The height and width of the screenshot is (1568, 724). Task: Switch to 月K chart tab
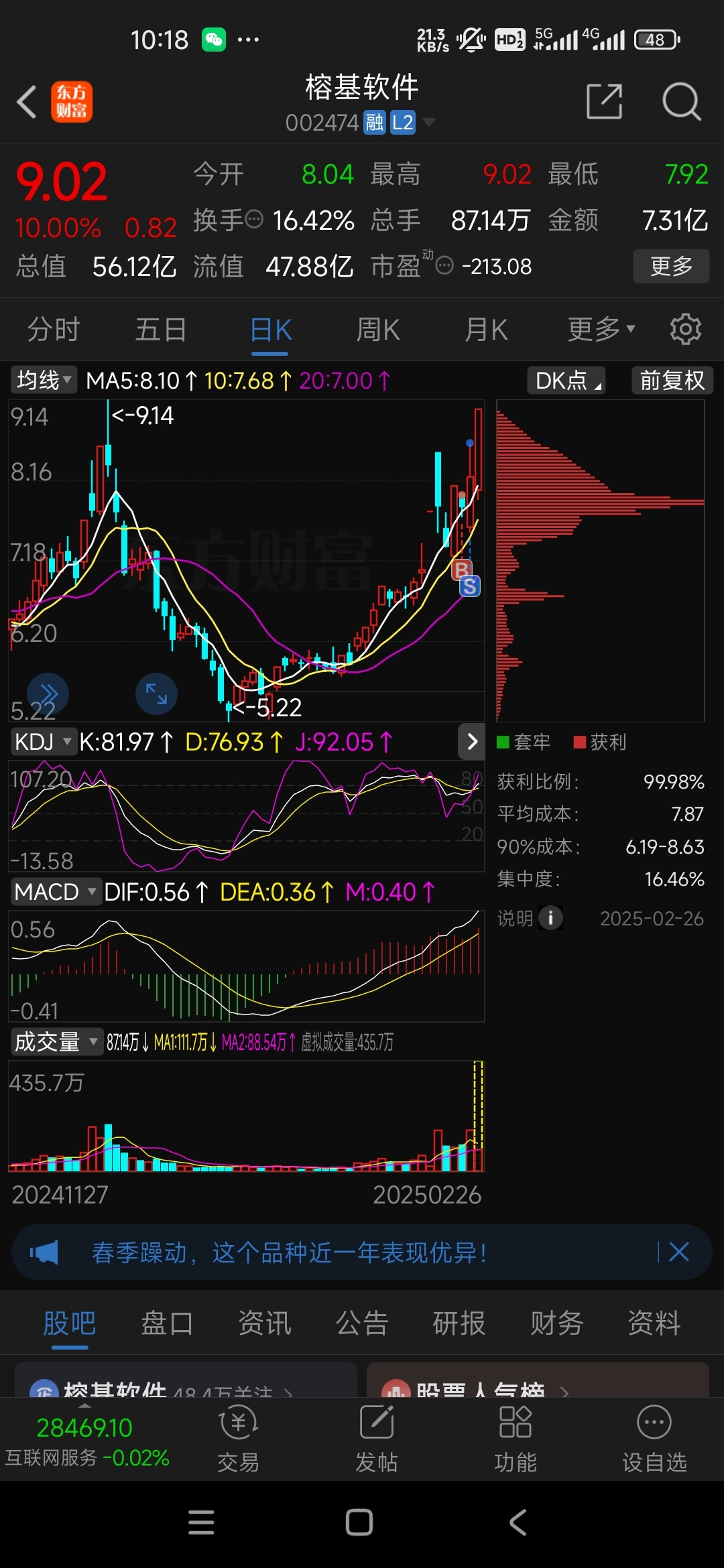click(486, 330)
